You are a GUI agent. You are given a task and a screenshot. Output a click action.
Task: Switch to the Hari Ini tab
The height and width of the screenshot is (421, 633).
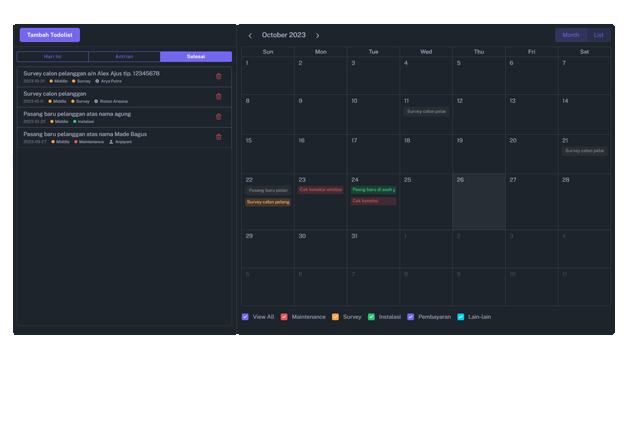[x=53, y=57]
